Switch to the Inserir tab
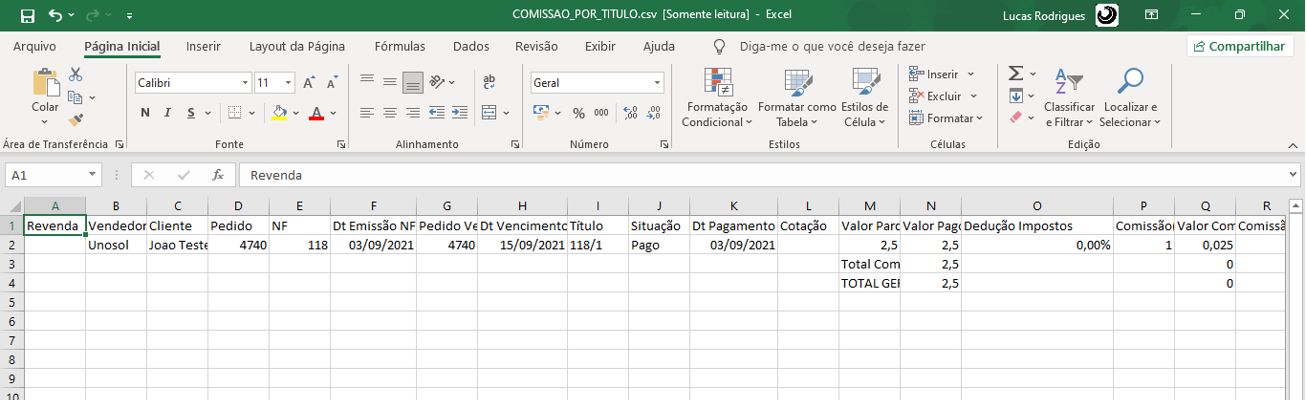The width and height of the screenshot is (1307, 400). pos(203,46)
